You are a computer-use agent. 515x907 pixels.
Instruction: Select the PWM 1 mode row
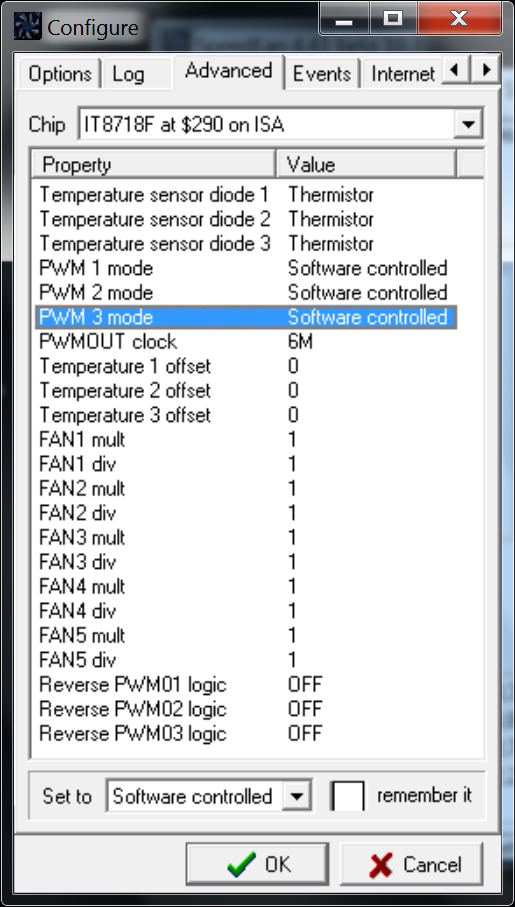pyautogui.click(x=246, y=268)
